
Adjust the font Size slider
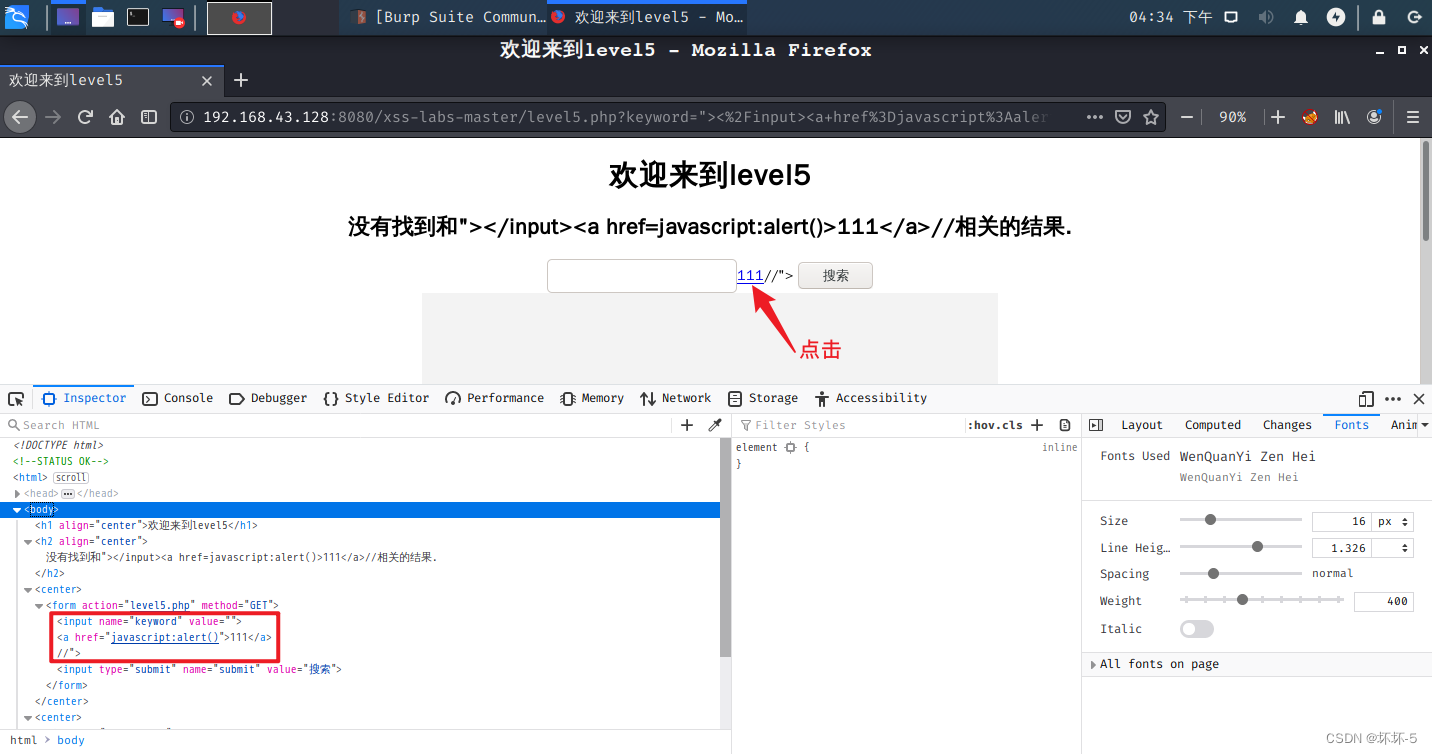tap(1241, 520)
